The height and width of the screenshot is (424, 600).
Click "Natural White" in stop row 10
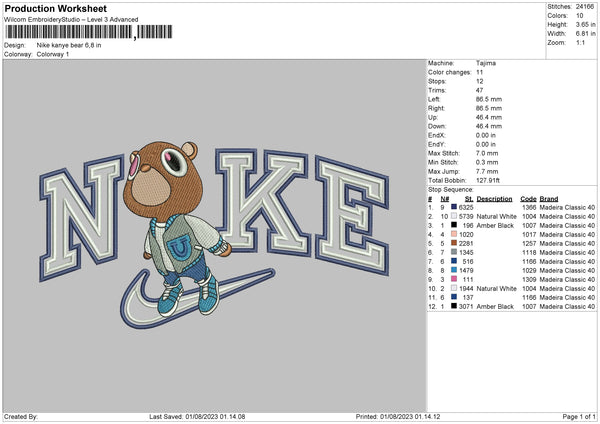[x=496, y=289]
